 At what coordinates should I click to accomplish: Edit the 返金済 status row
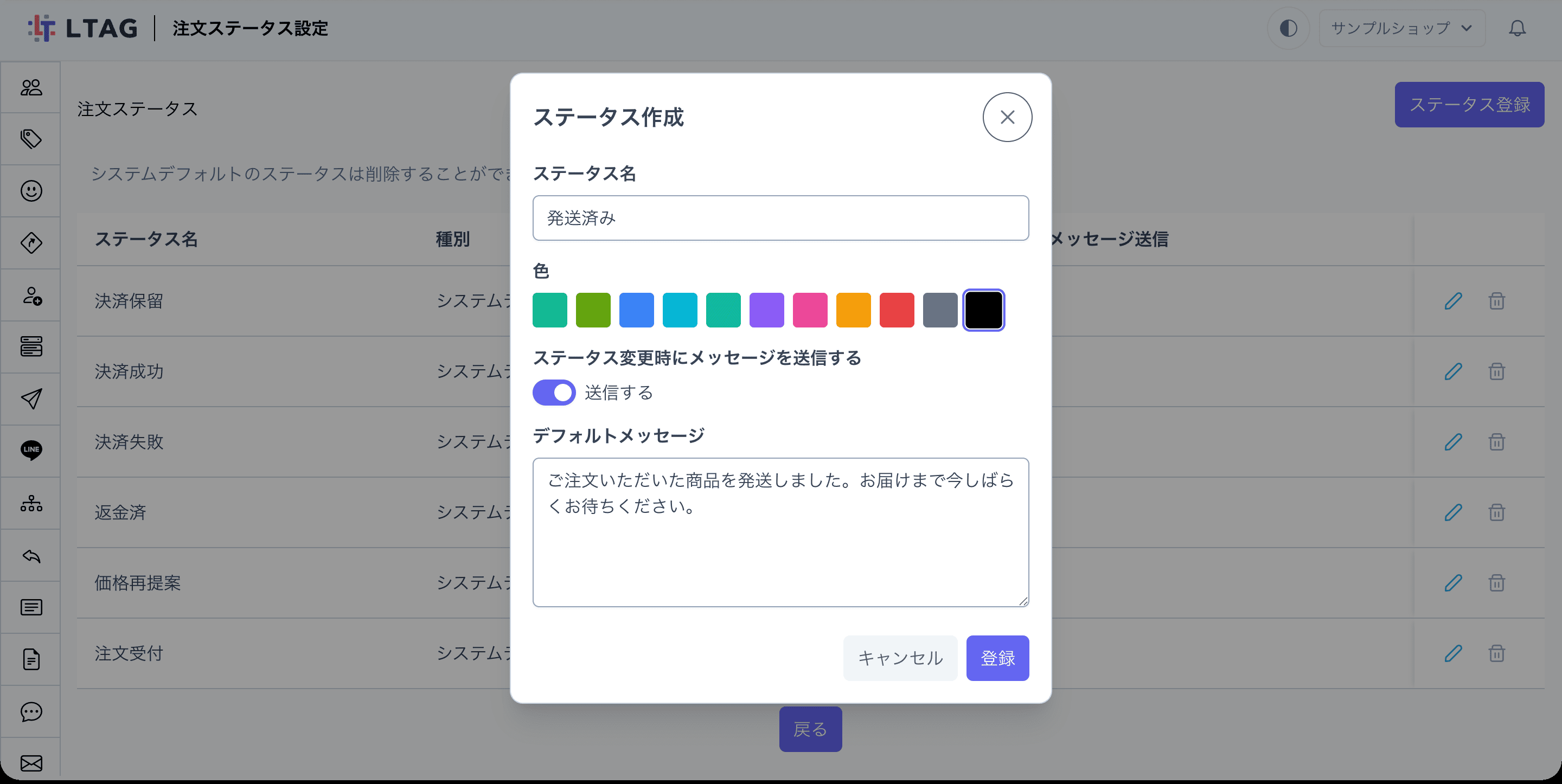pos(1454,512)
